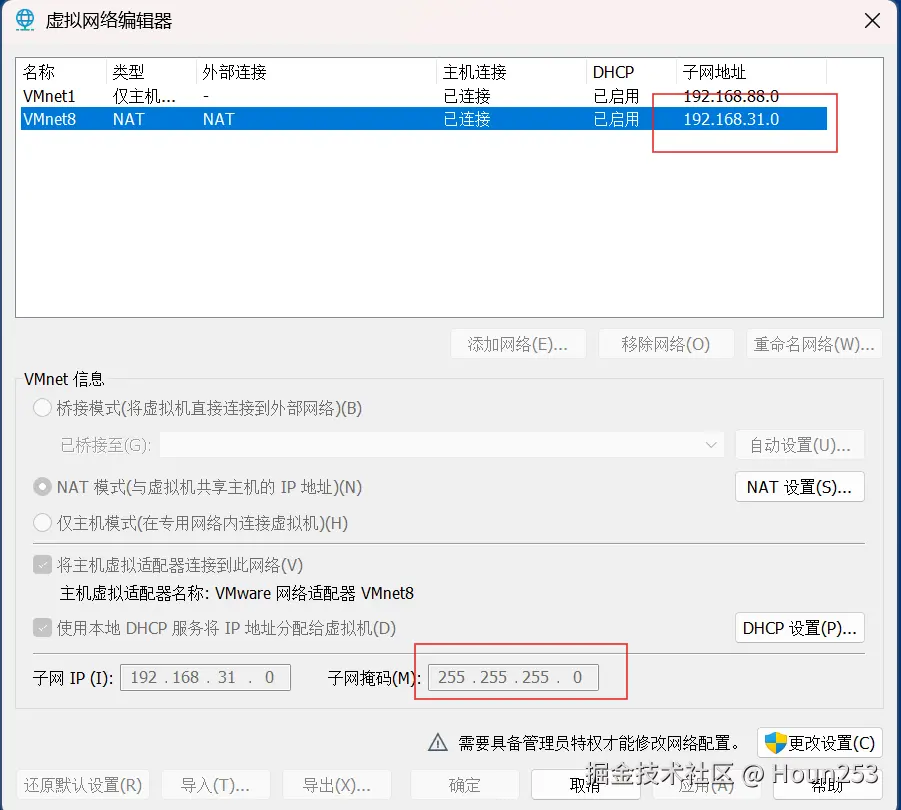This screenshot has width=901, height=810.
Task: Toggle the 使用本地 DHCP 服务 checkbox
Action: [x=42, y=628]
